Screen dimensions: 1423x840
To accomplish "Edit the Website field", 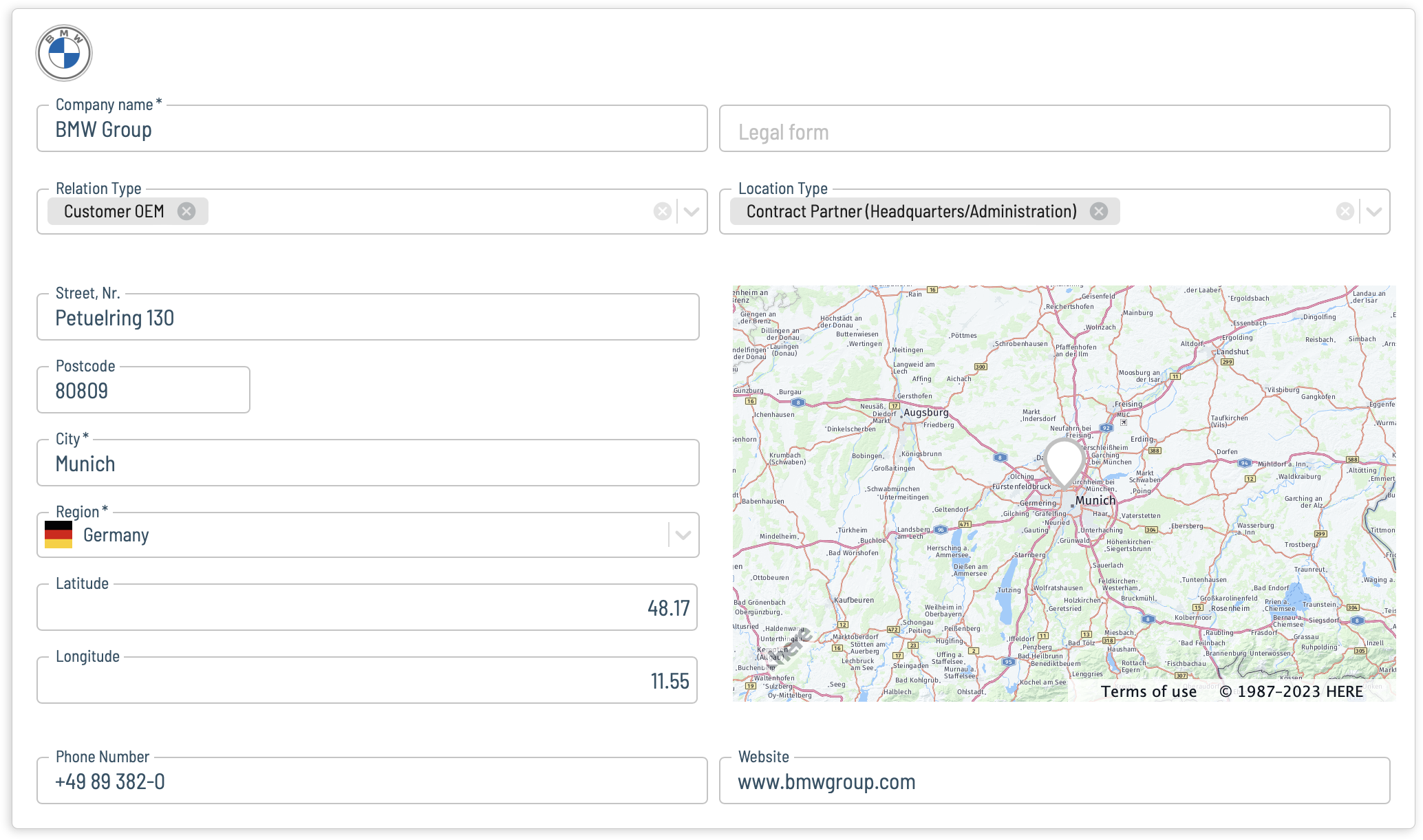I will coord(1055,781).
